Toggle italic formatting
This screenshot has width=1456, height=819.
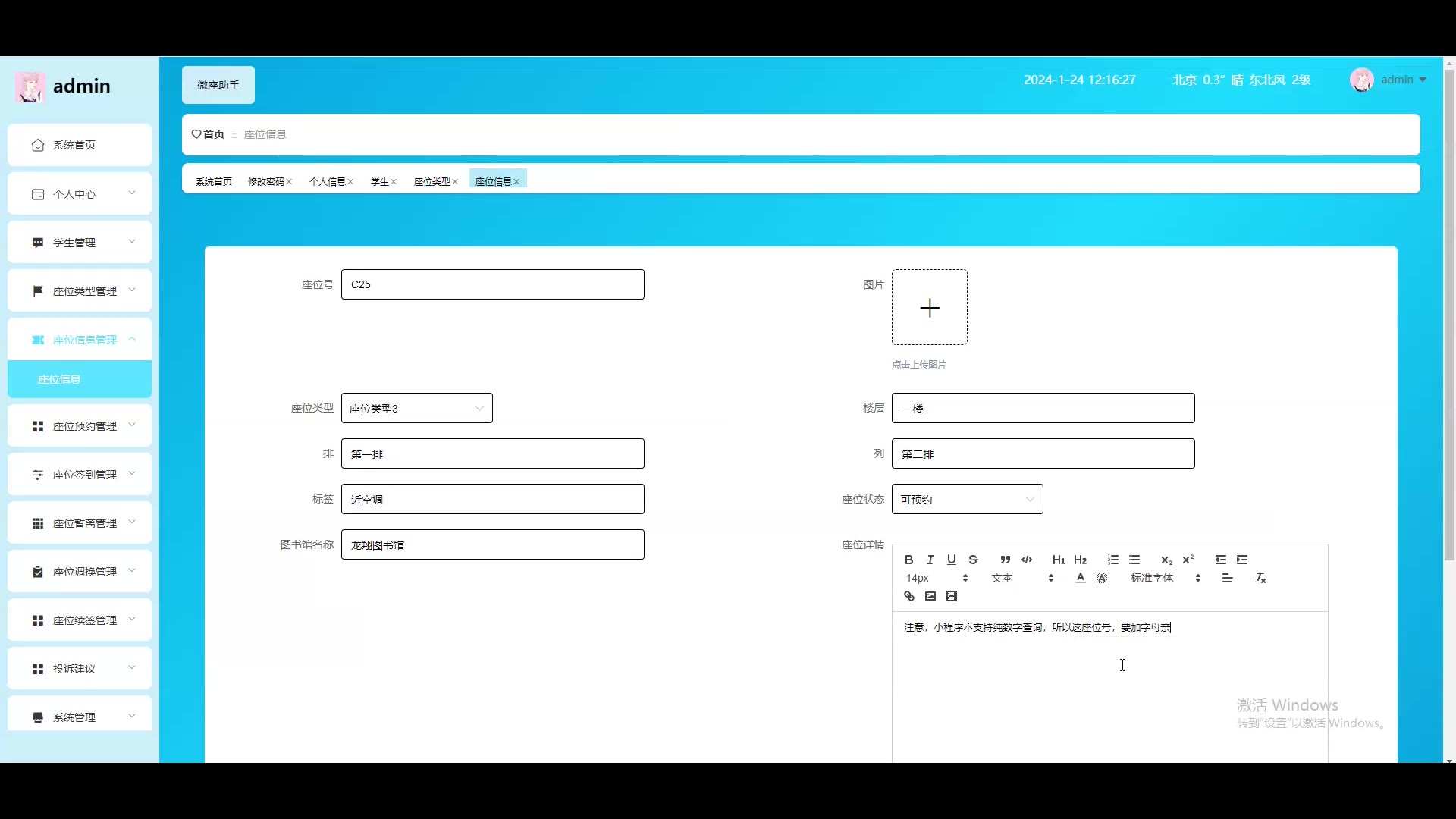(930, 560)
